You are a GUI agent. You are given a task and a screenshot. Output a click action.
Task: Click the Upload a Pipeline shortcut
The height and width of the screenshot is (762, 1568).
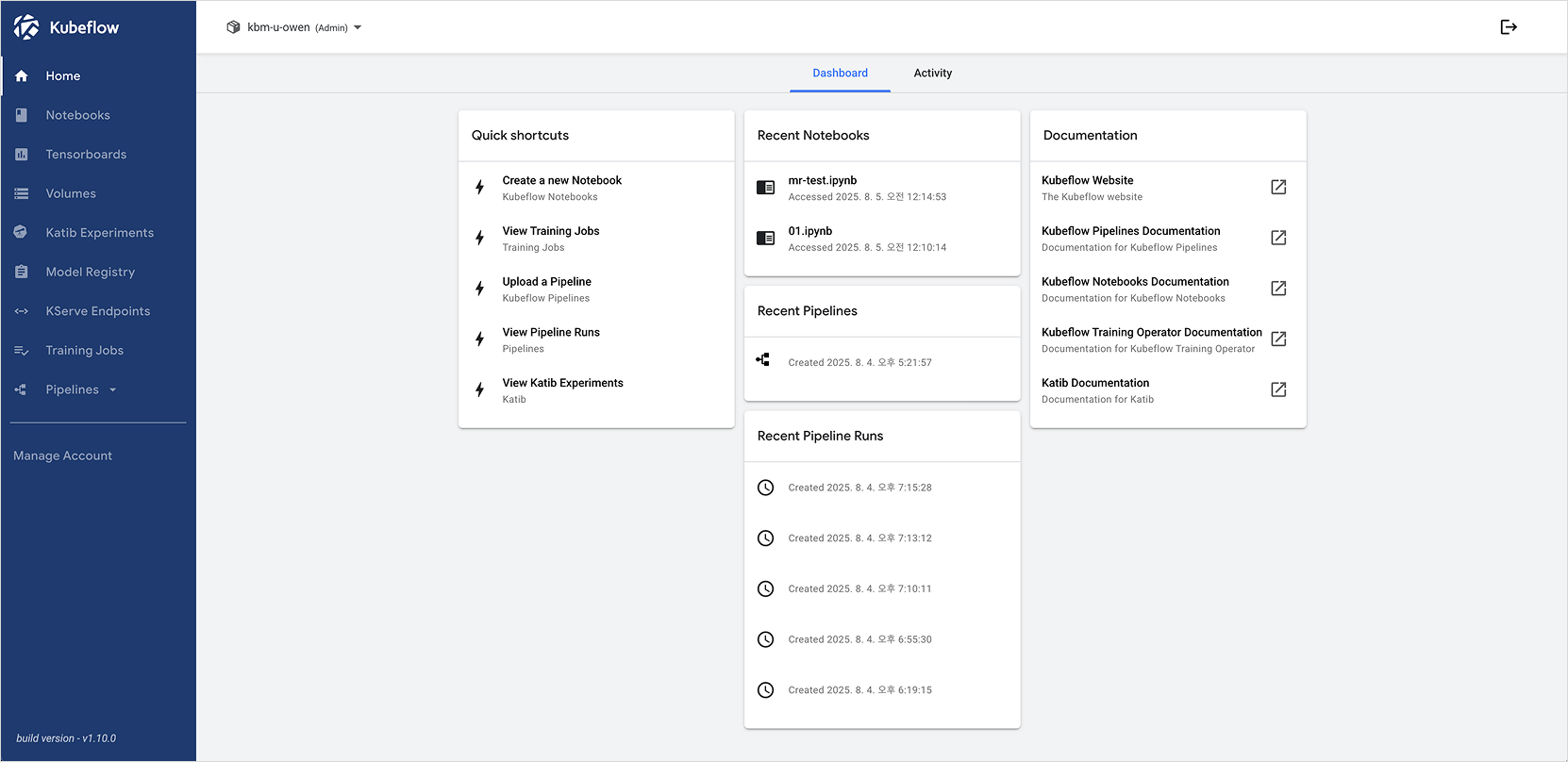(x=596, y=290)
